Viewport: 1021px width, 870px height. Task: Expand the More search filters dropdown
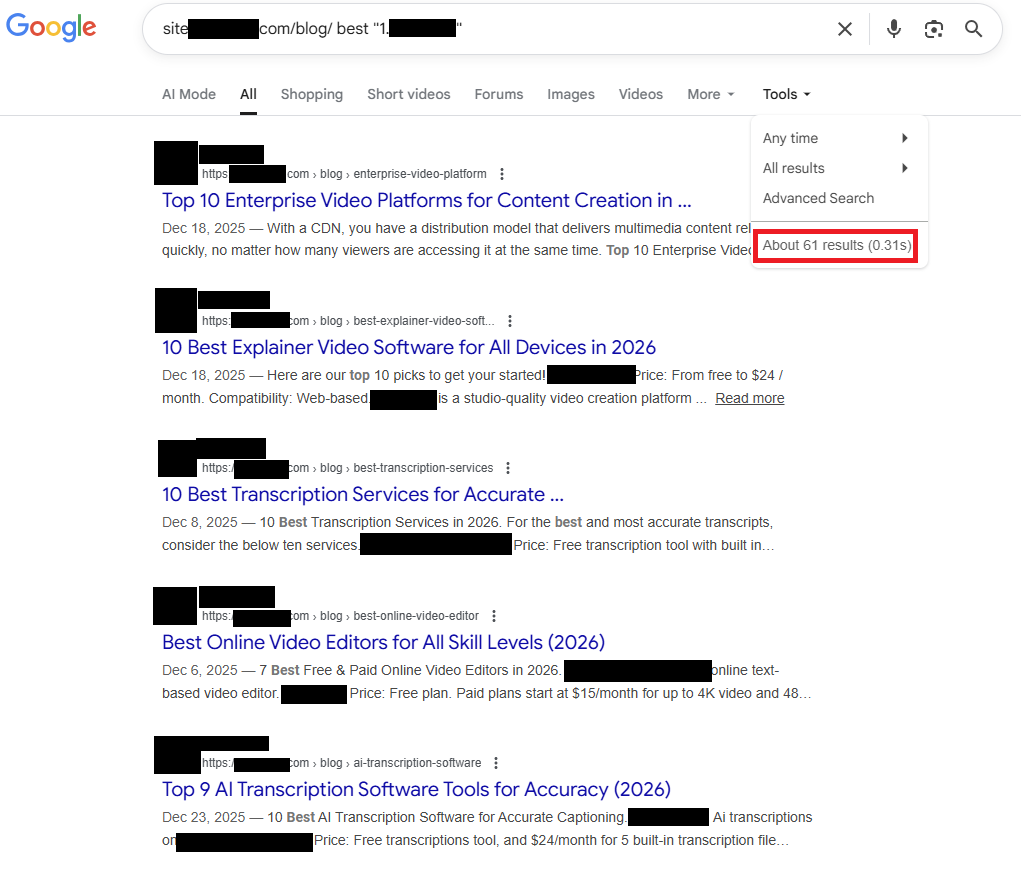[x=710, y=94]
